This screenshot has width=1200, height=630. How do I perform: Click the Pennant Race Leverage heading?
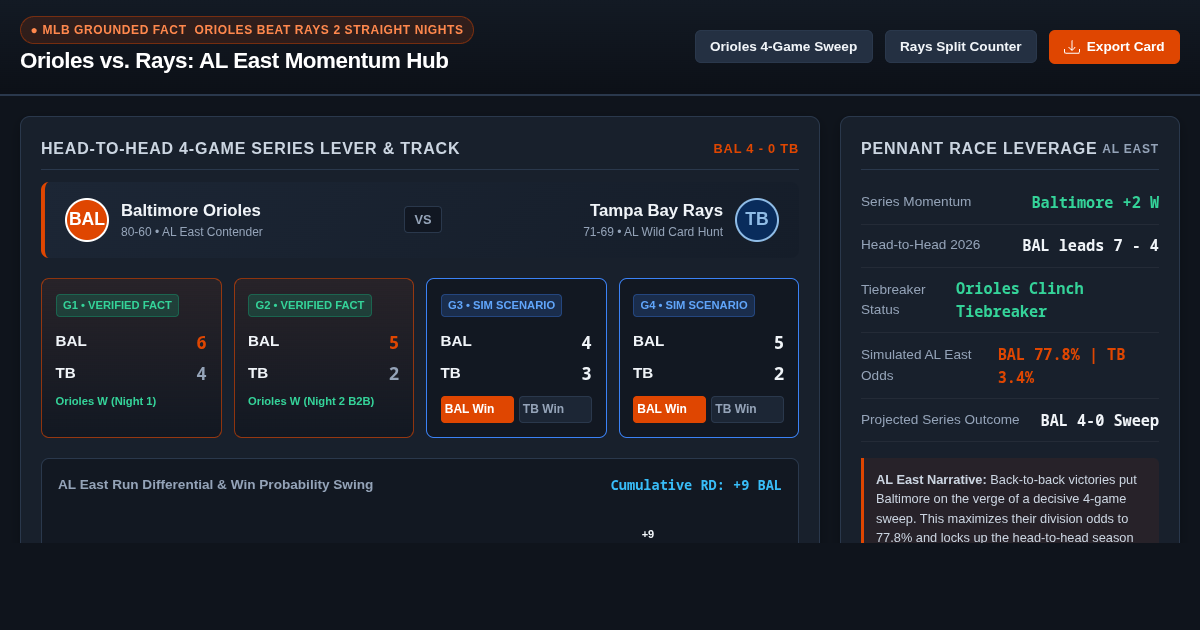point(979,149)
